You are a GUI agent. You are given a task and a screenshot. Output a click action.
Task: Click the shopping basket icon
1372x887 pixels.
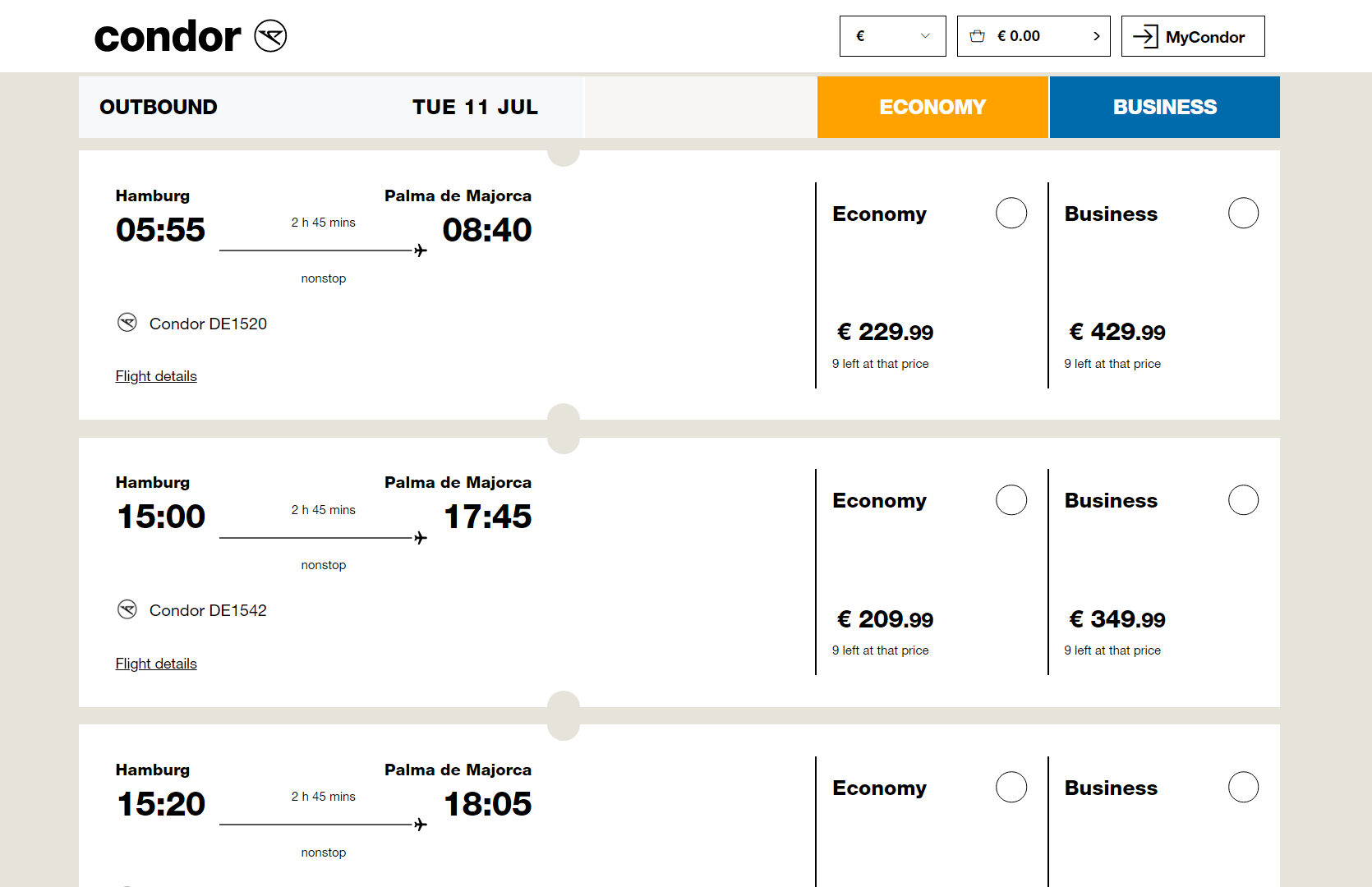[x=977, y=36]
